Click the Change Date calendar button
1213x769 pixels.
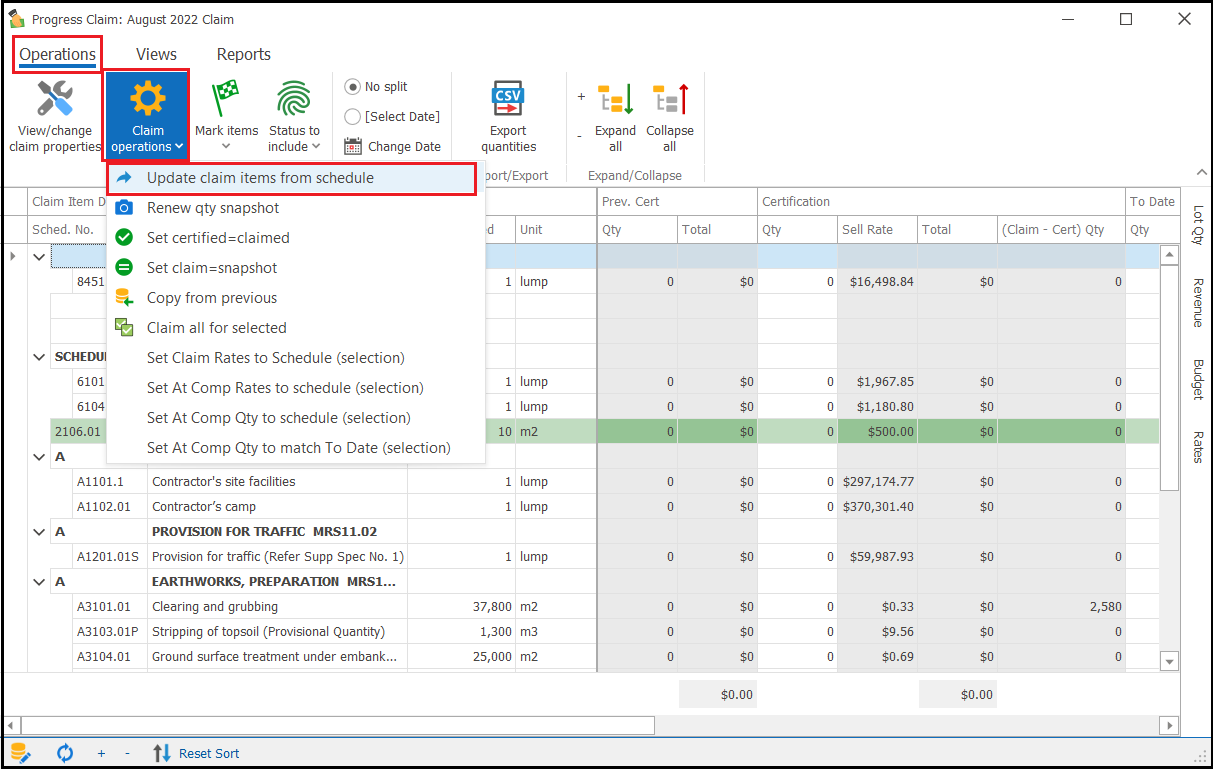point(392,146)
